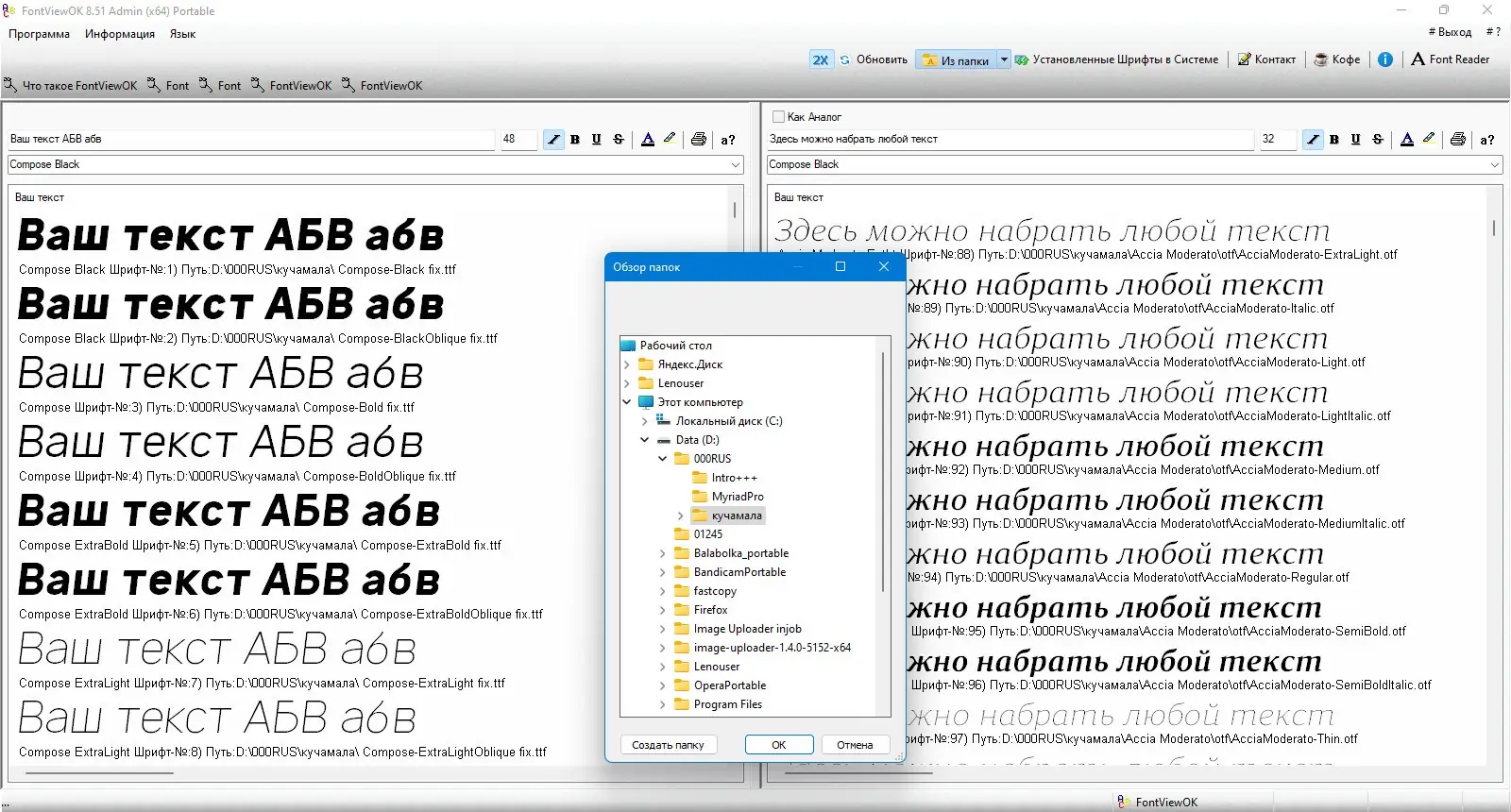Open the Что такое FontViewOK link
Viewport: 1511px width, 812px height.
click(71, 86)
